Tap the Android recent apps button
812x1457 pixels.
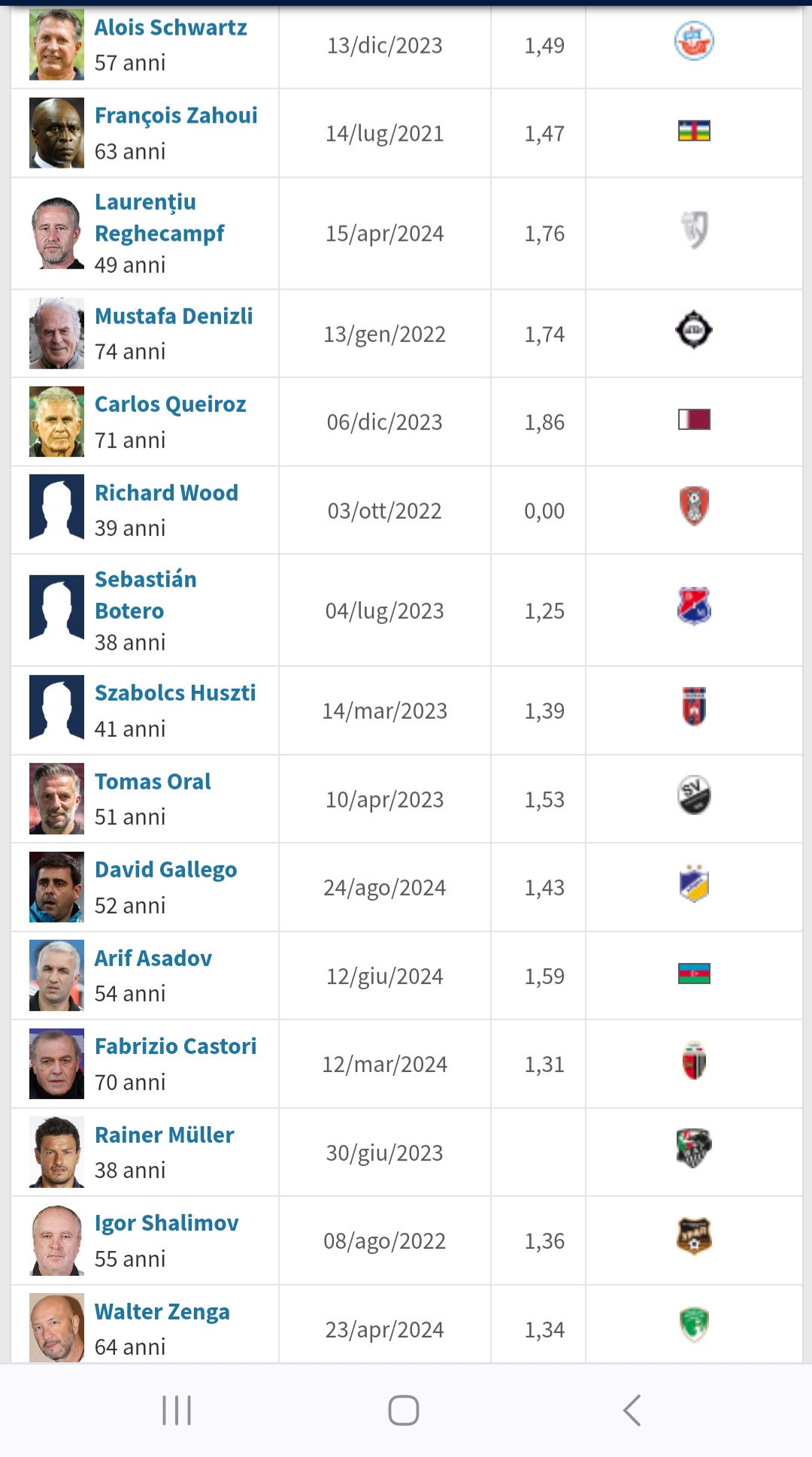[177, 1410]
